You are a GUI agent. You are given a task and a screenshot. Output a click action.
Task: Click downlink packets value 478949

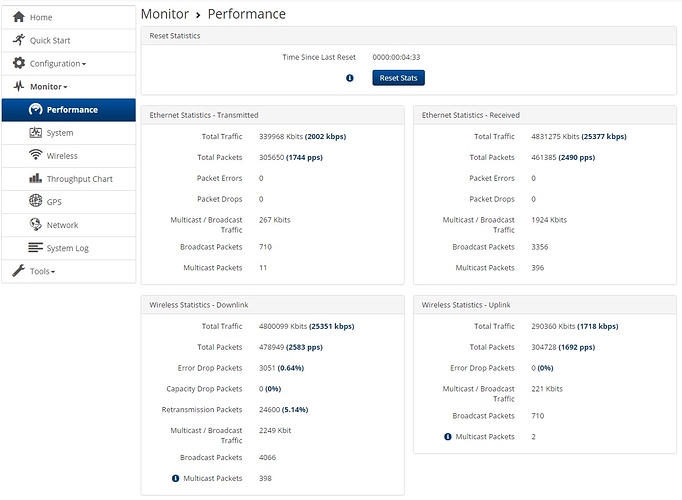[271, 347]
